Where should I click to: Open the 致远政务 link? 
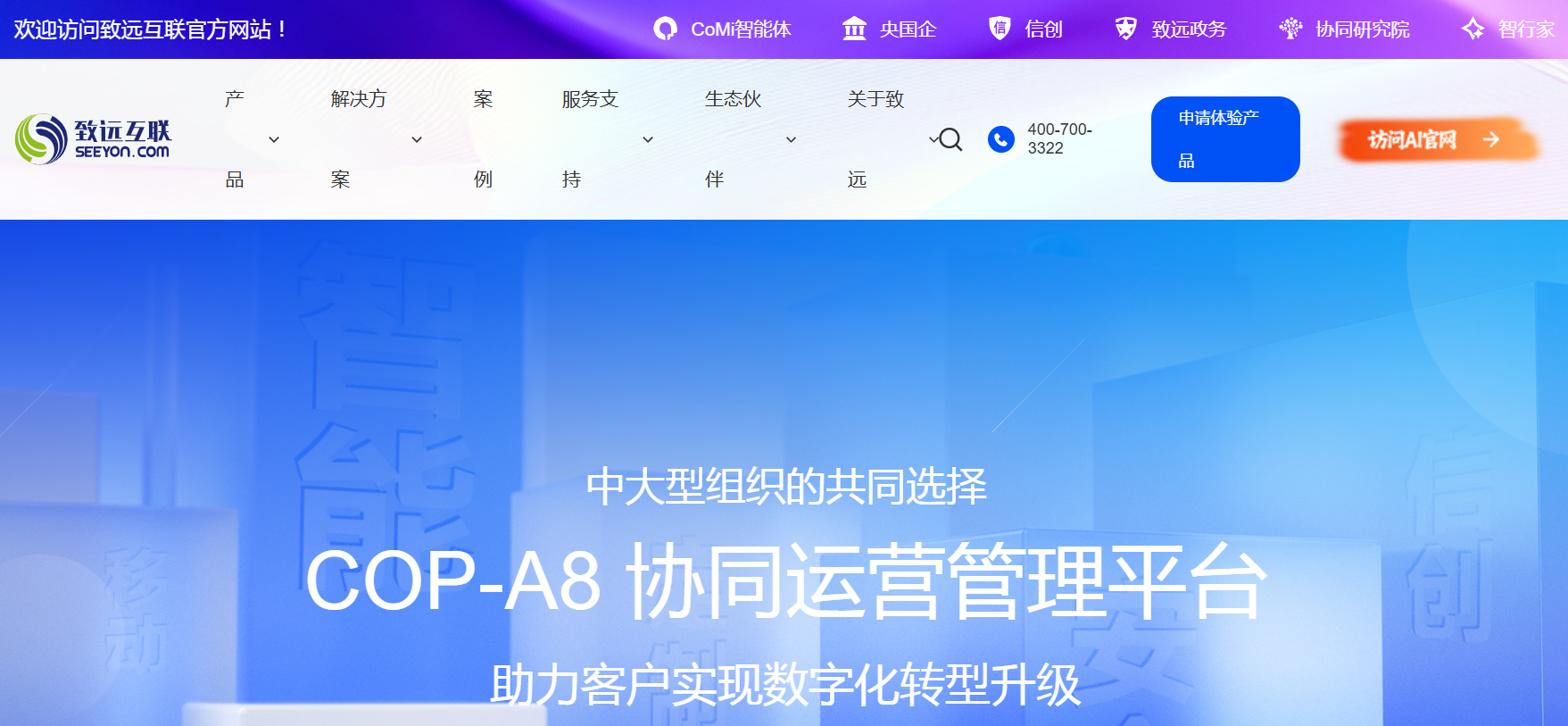1189,29
